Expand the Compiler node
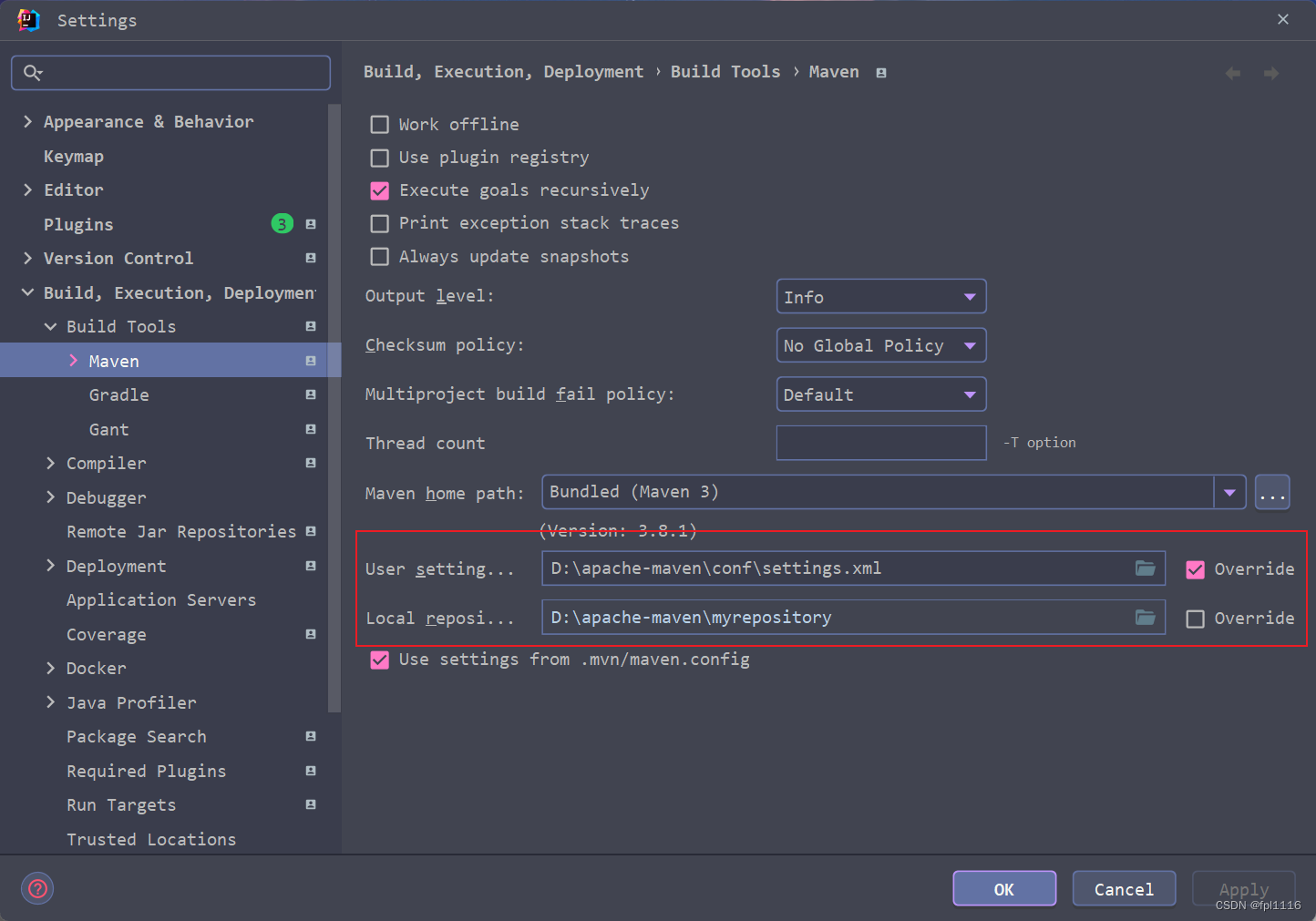1316x921 pixels. [x=50, y=463]
